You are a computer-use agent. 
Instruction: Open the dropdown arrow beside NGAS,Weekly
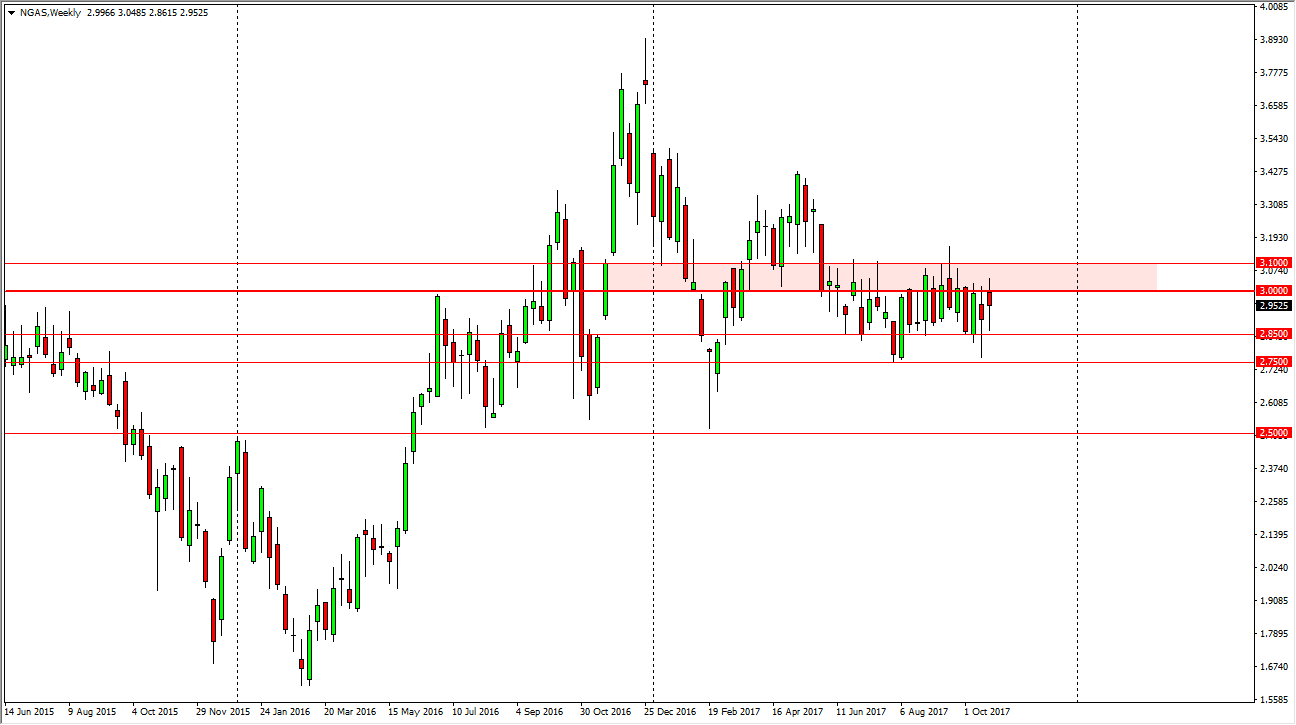[x=10, y=13]
